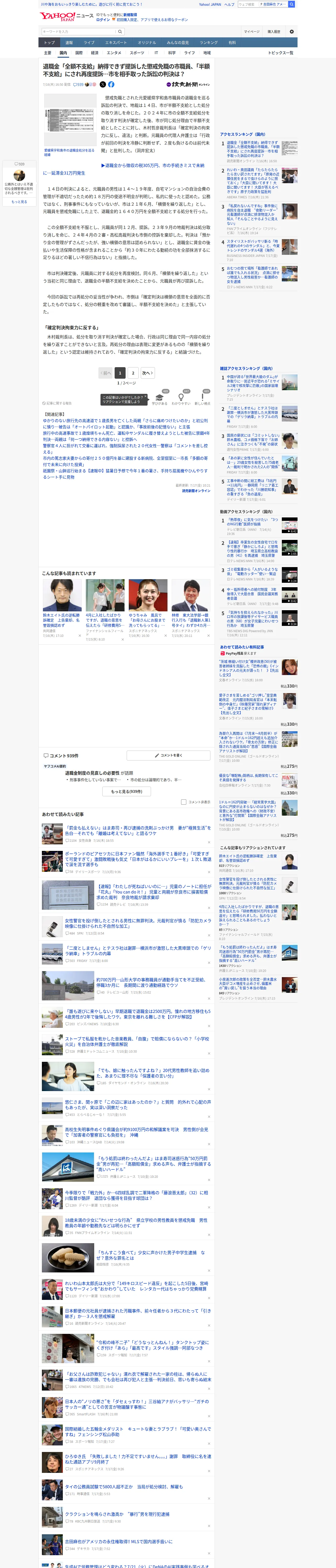Select the スポーツ category
Screen dimensions: 336x1568
point(137,53)
